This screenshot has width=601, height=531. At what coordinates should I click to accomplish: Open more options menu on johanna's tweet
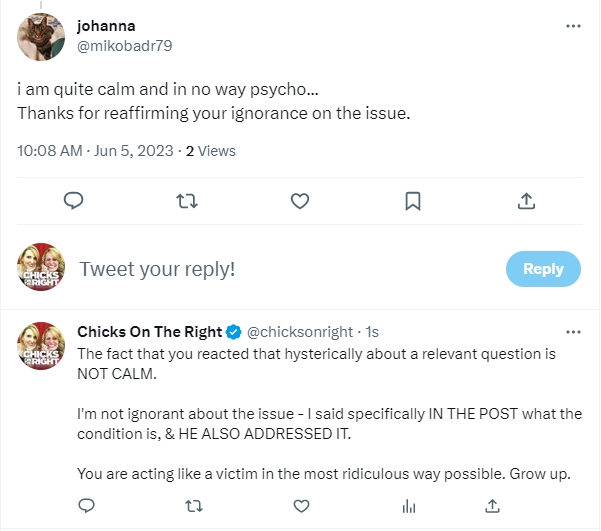pyautogui.click(x=573, y=26)
